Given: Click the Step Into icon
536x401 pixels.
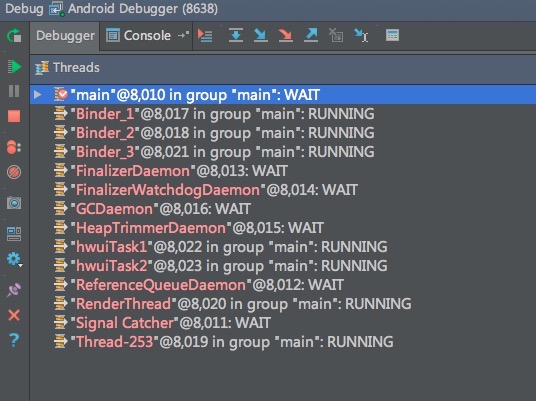Looking at the screenshot, I should click(x=261, y=35).
